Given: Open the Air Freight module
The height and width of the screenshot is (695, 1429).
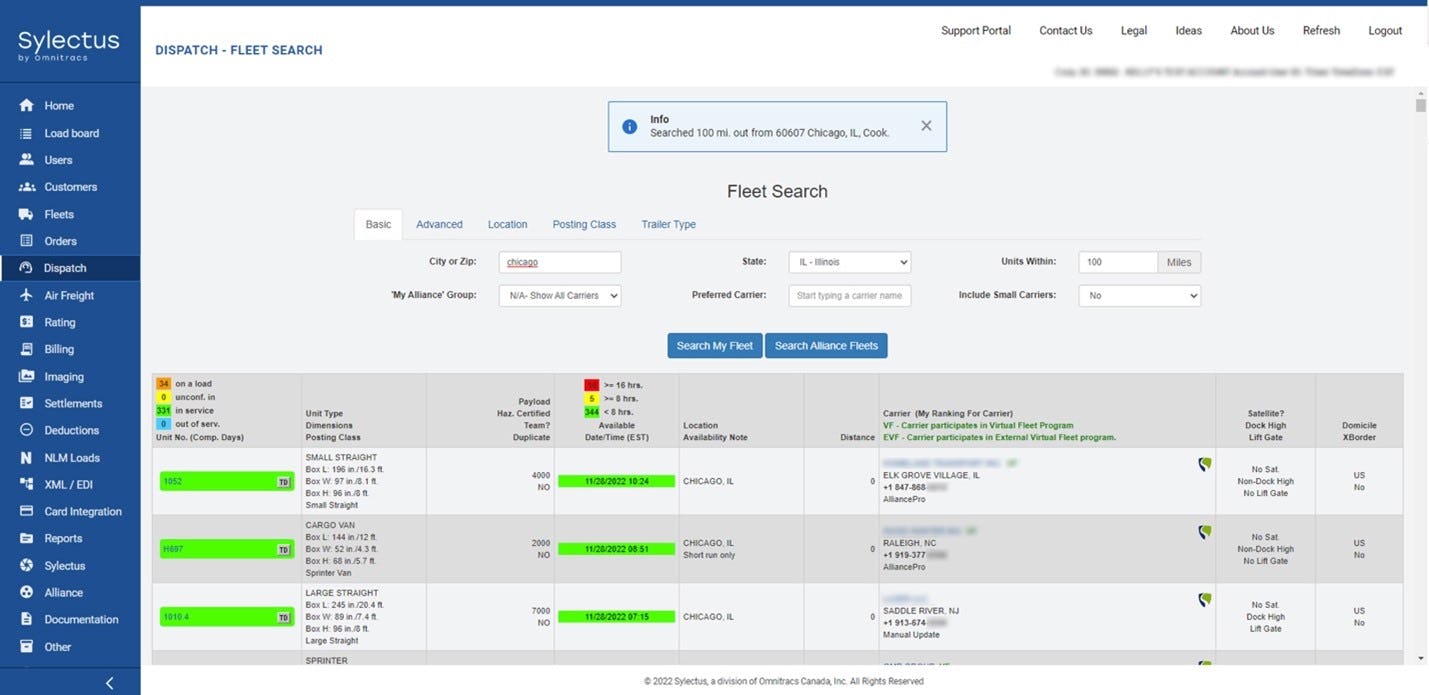Looking at the screenshot, I should click(x=68, y=295).
